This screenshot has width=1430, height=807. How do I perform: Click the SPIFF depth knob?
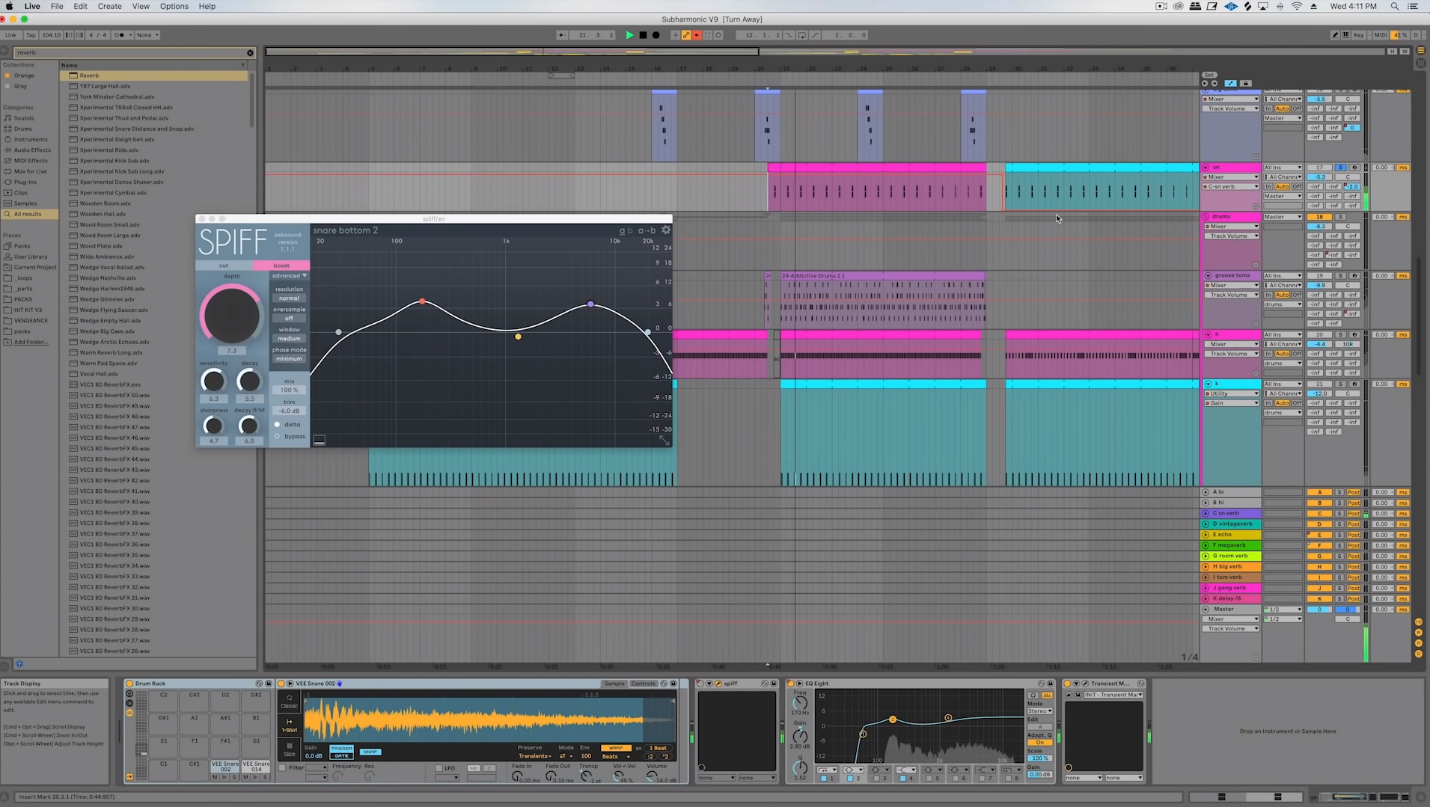tap(231, 314)
